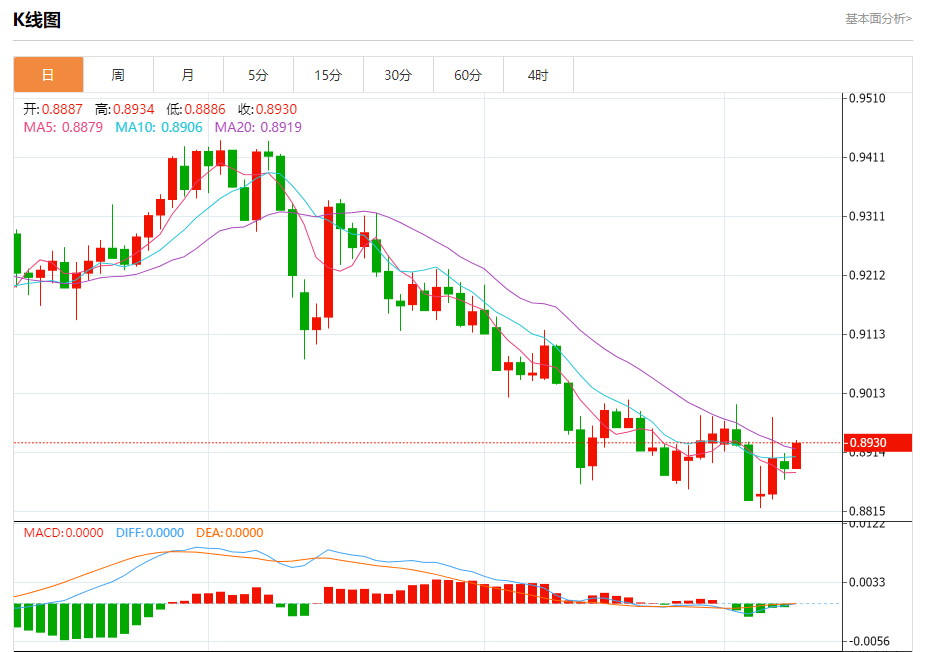Open the 60分 interval tab
The height and width of the screenshot is (652, 925).
[x=468, y=75]
